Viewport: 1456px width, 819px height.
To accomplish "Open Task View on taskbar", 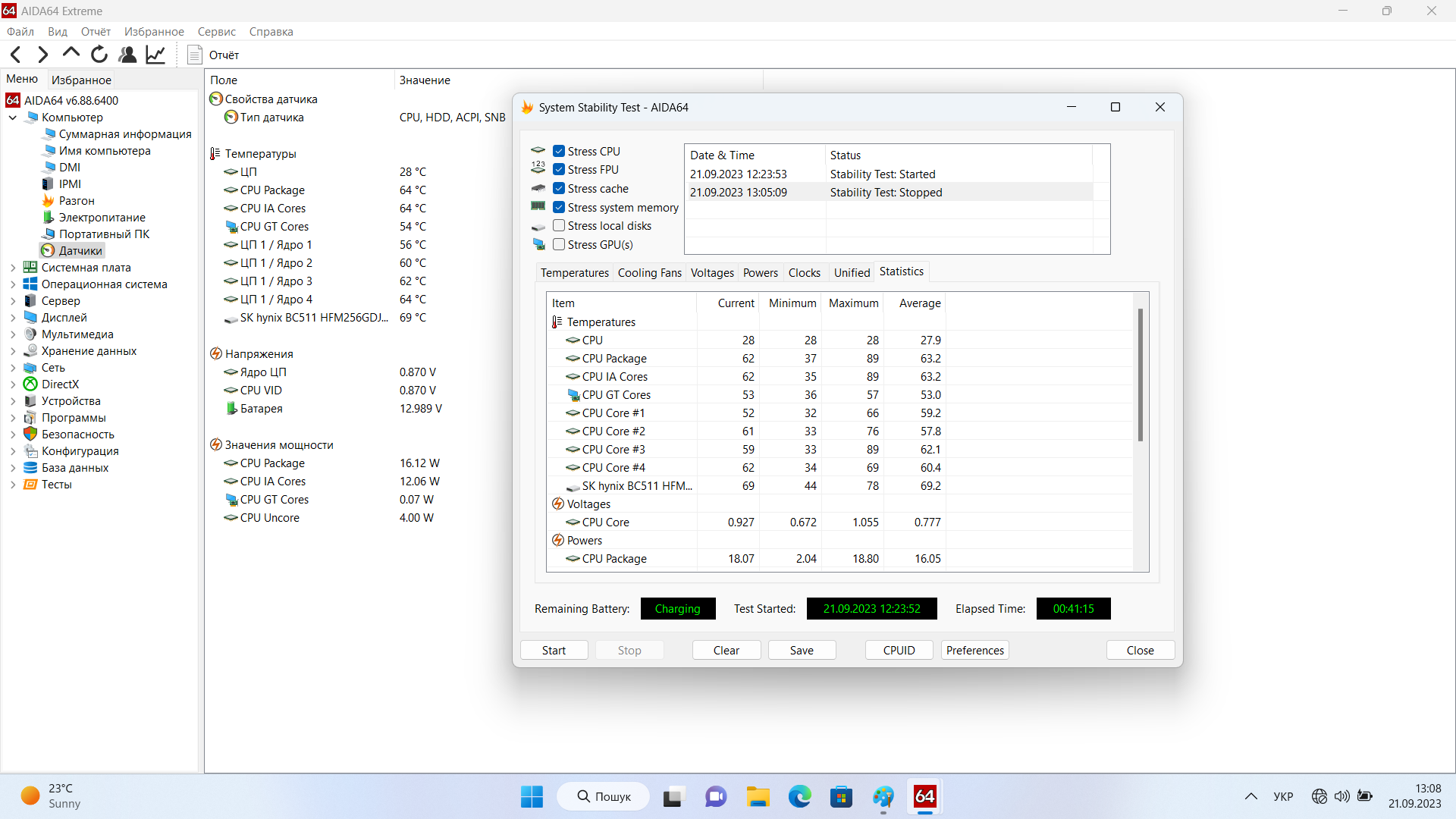I will (673, 796).
